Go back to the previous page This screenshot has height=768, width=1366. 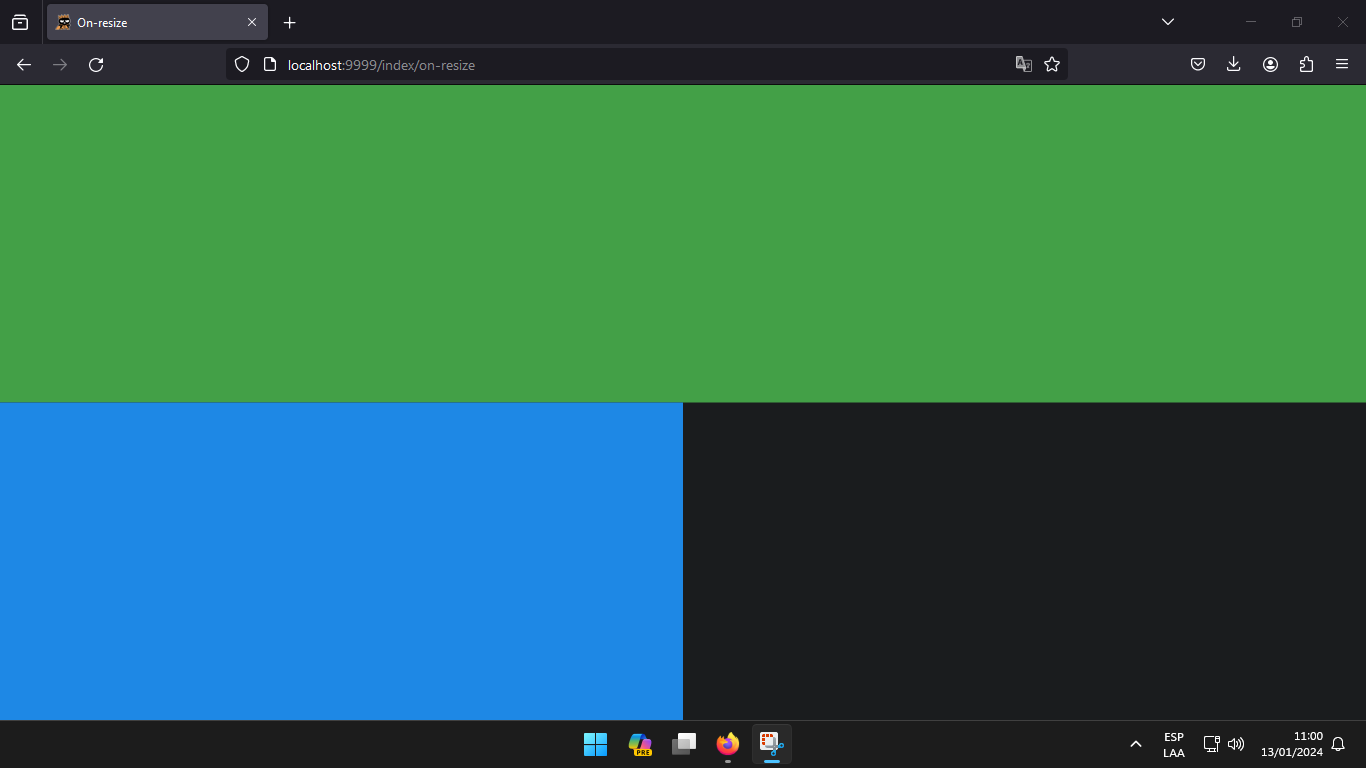click(23, 64)
